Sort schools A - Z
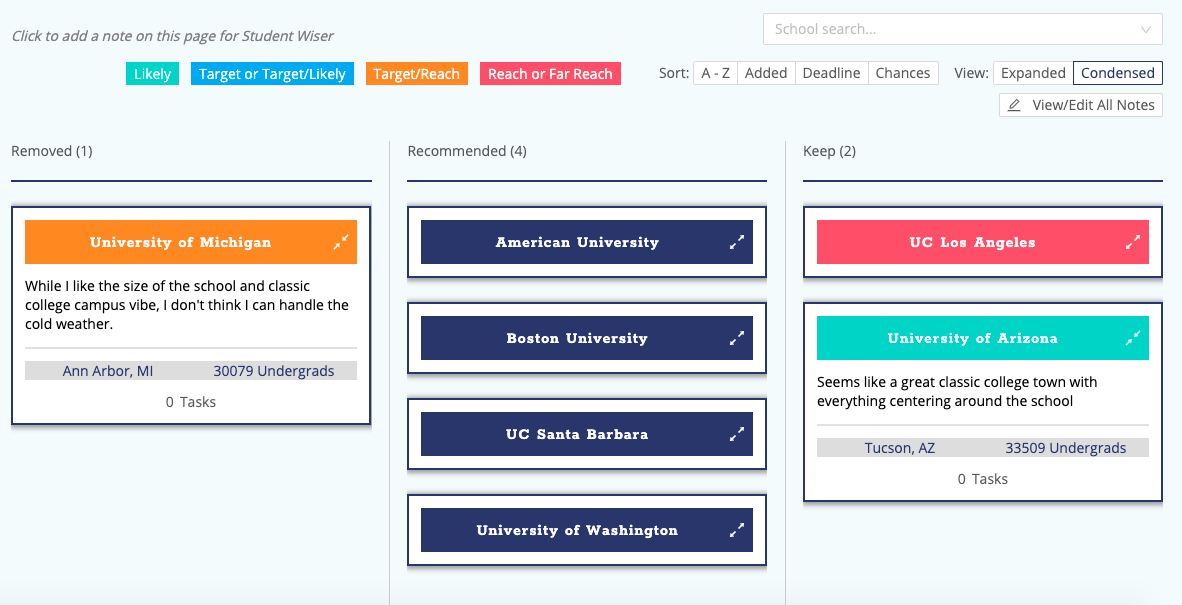This screenshot has height=605, width=1182. click(715, 73)
